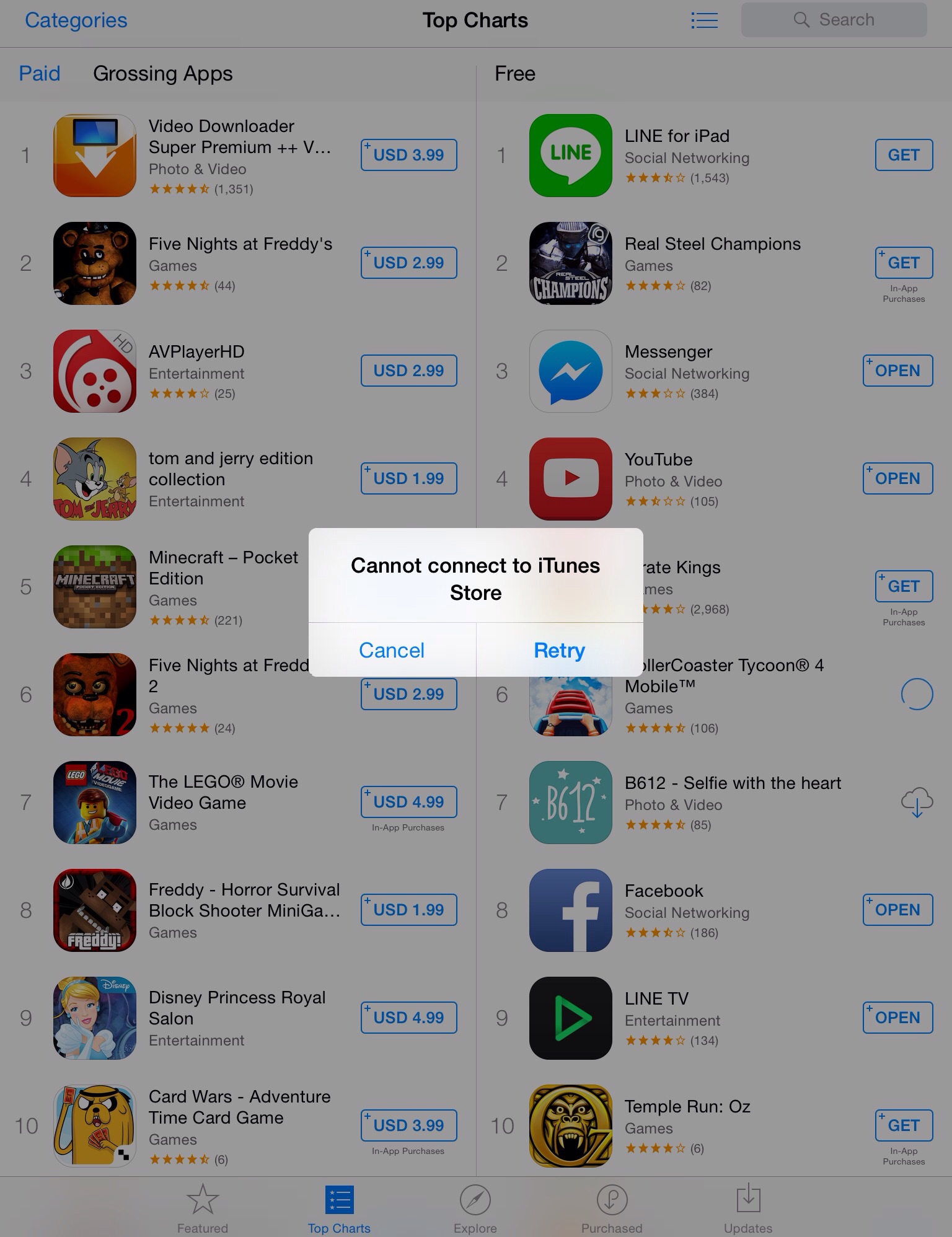Open the Explore tab
The width and height of the screenshot is (952, 1237).
[x=475, y=1208]
